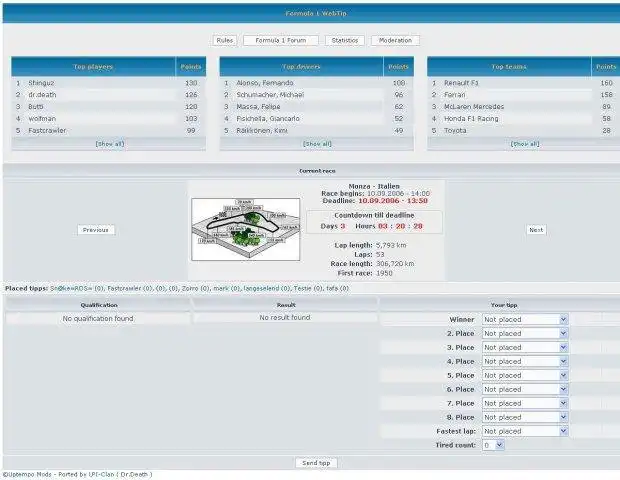Click team Ferrari
Screen dimensions: 620x480
[x=455, y=95]
